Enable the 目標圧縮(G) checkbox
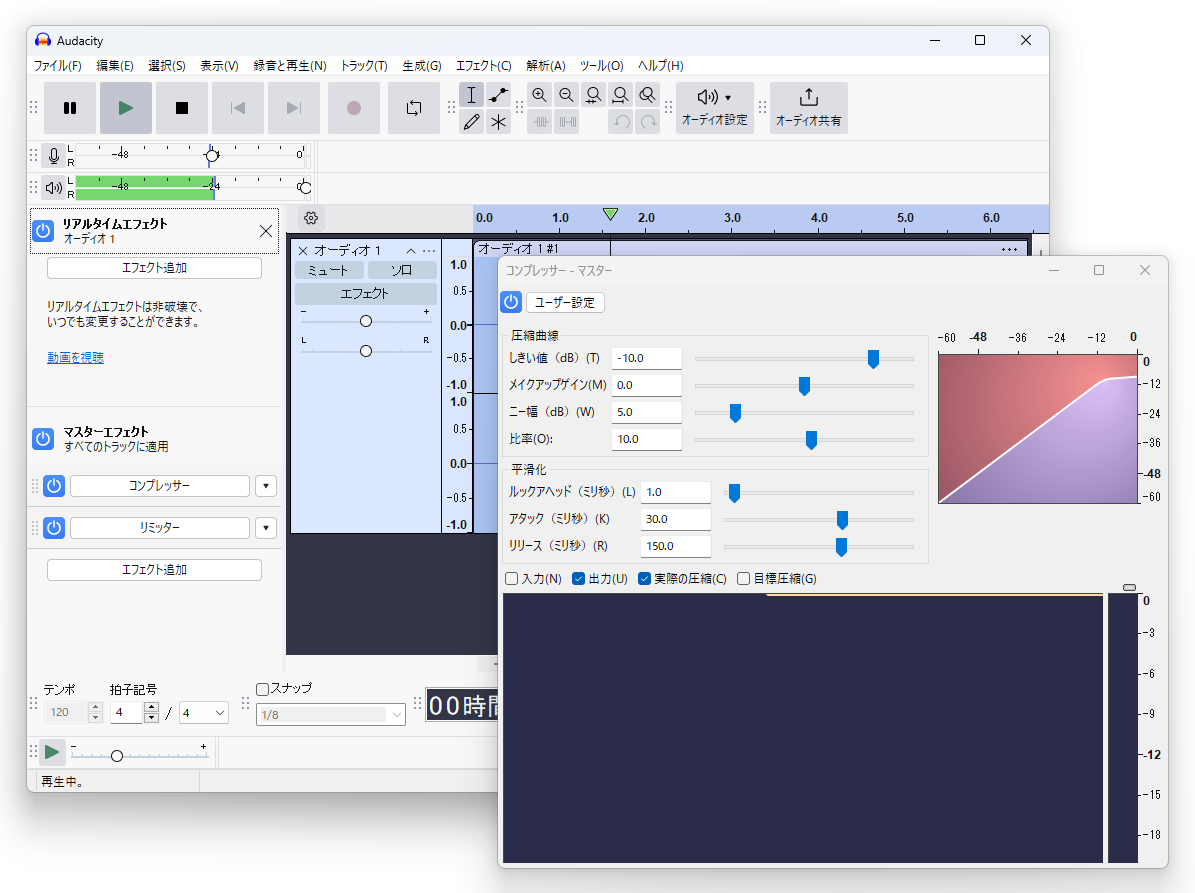 [744, 579]
